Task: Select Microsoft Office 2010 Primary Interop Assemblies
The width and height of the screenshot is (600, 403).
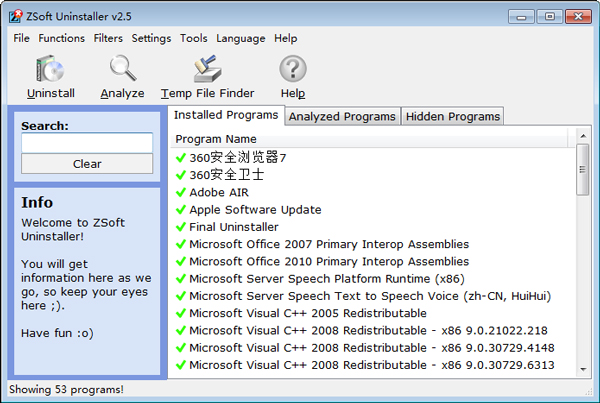Action: [329, 261]
